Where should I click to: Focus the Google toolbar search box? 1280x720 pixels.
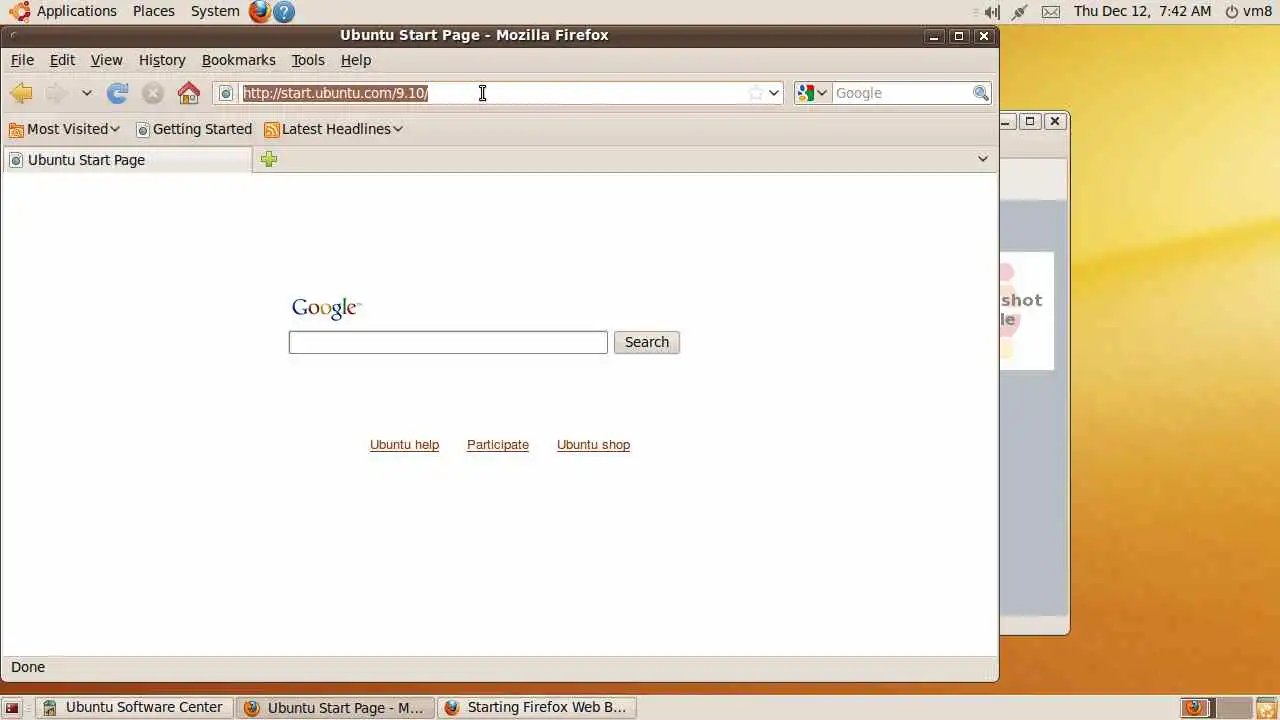click(x=902, y=93)
